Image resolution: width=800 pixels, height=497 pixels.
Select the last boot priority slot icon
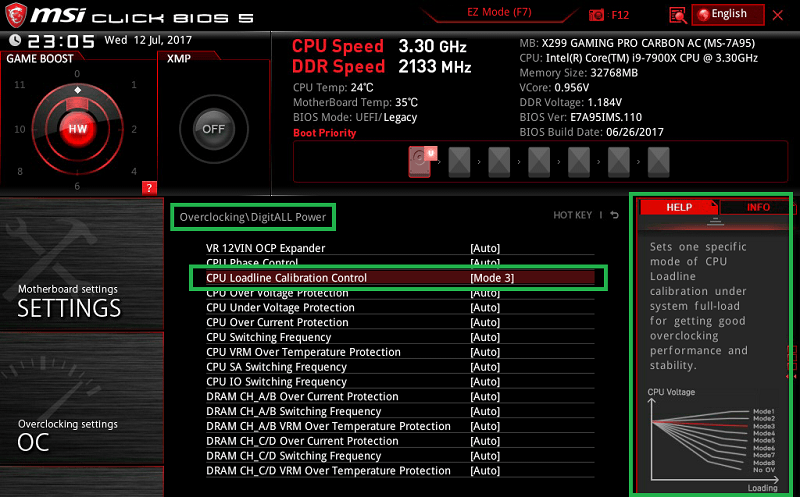(658, 162)
